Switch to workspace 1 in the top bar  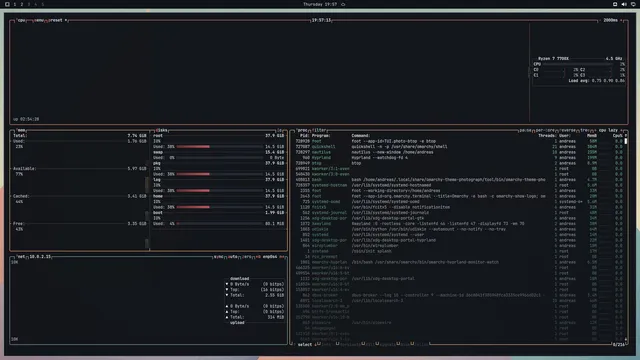(15, 4)
